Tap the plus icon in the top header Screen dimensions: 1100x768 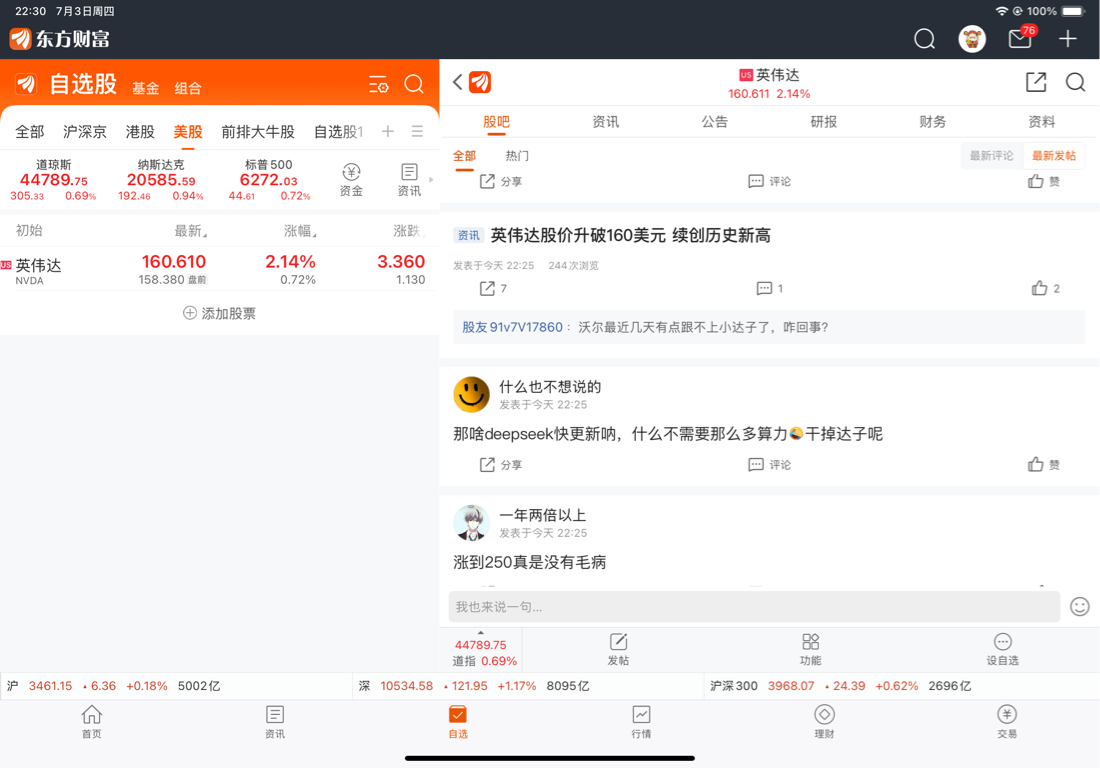click(x=1067, y=39)
